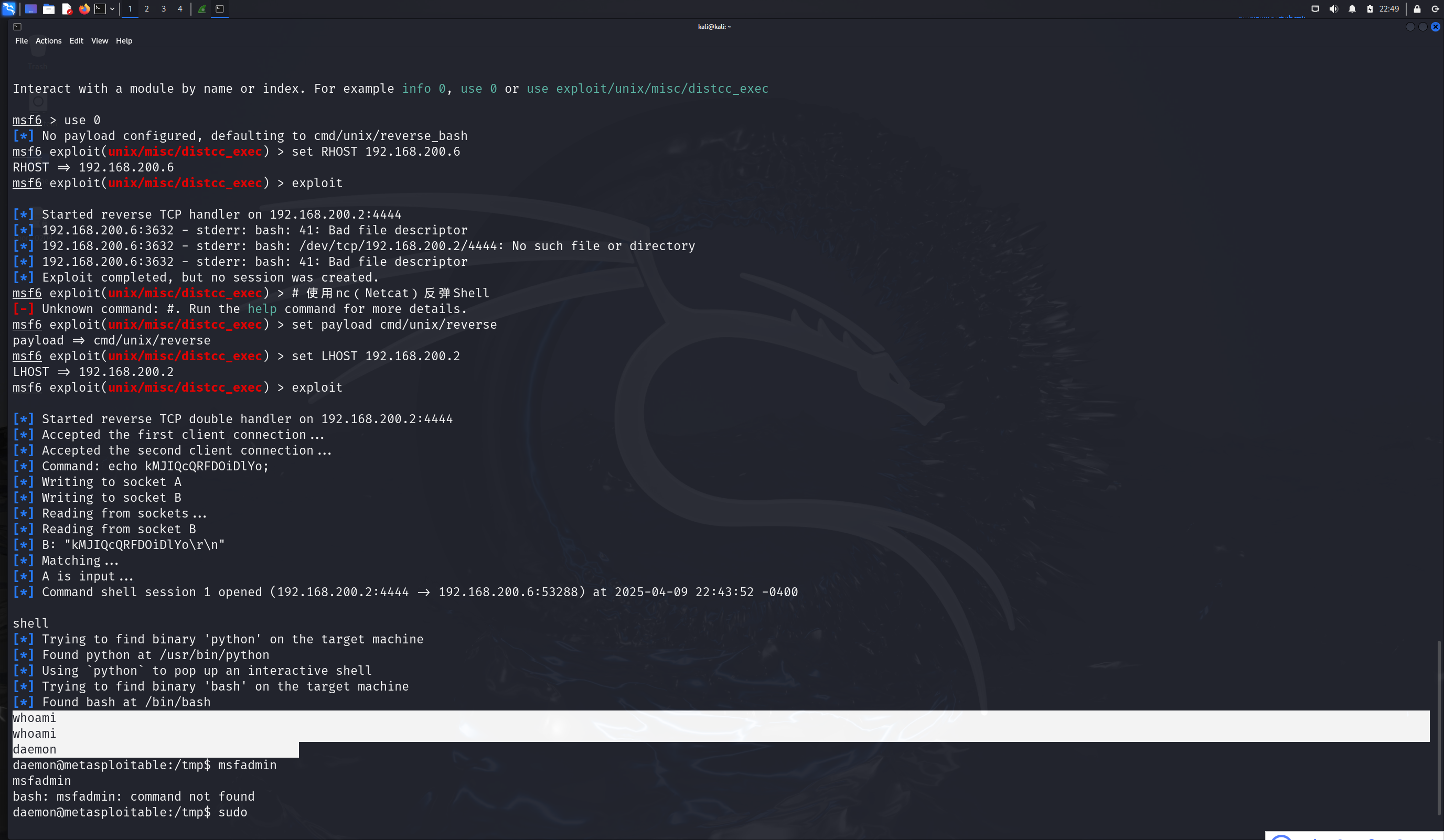Open the Kali applications menu
This screenshot has height=840, width=1444.
point(8,8)
